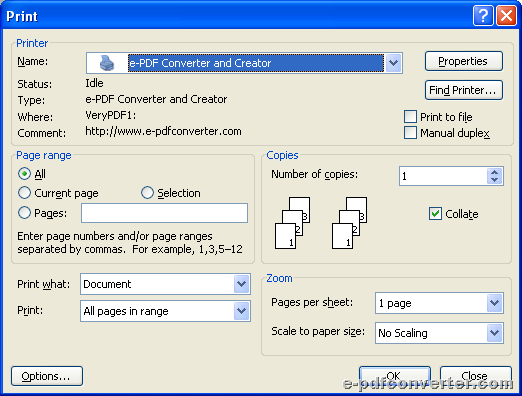Click the Idle status text
Screen dimensions: 522x396
94,83
